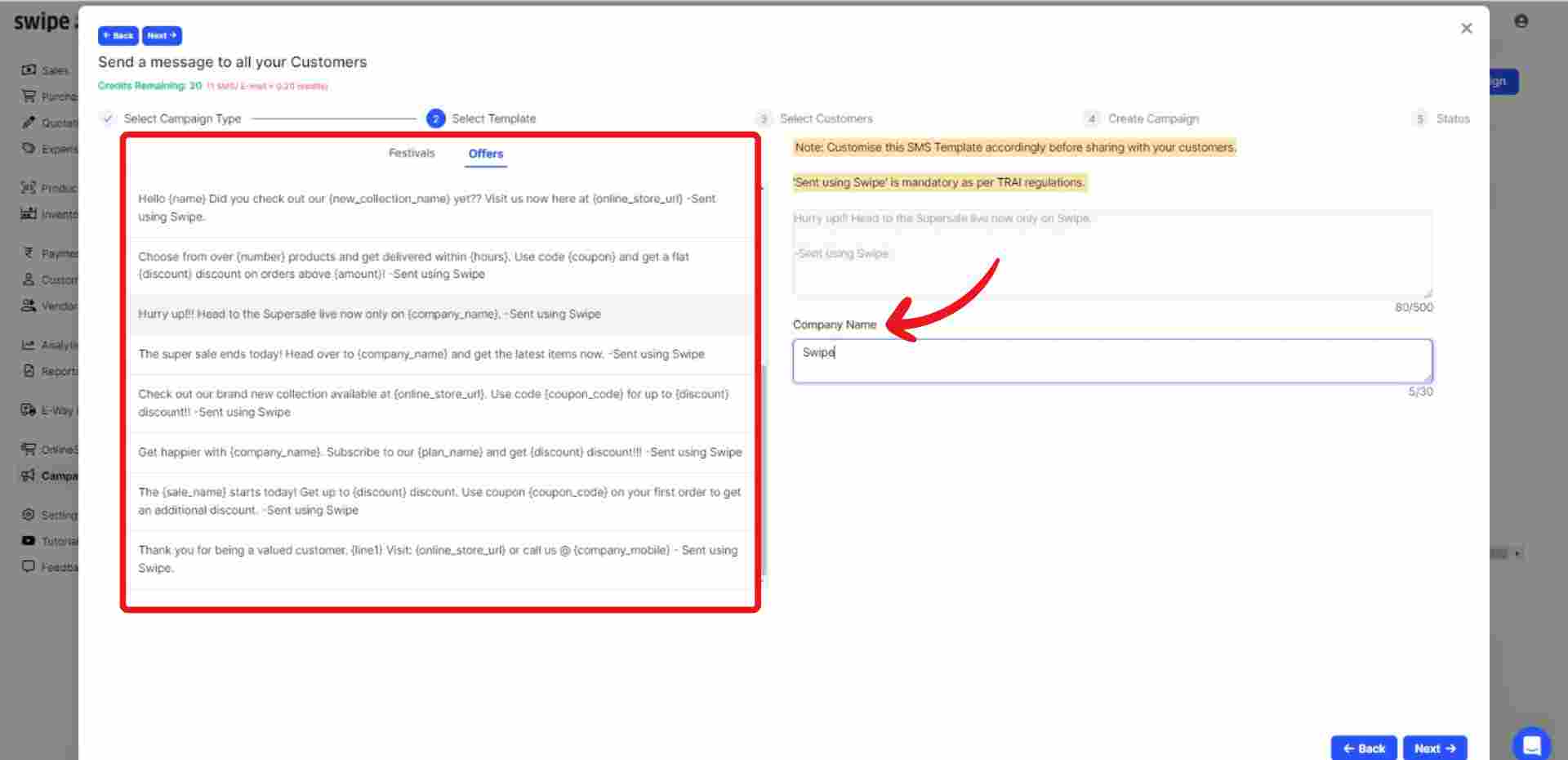The height and width of the screenshot is (760, 1568).
Task: Open the user profile avatar icon
Action: 1521,21
